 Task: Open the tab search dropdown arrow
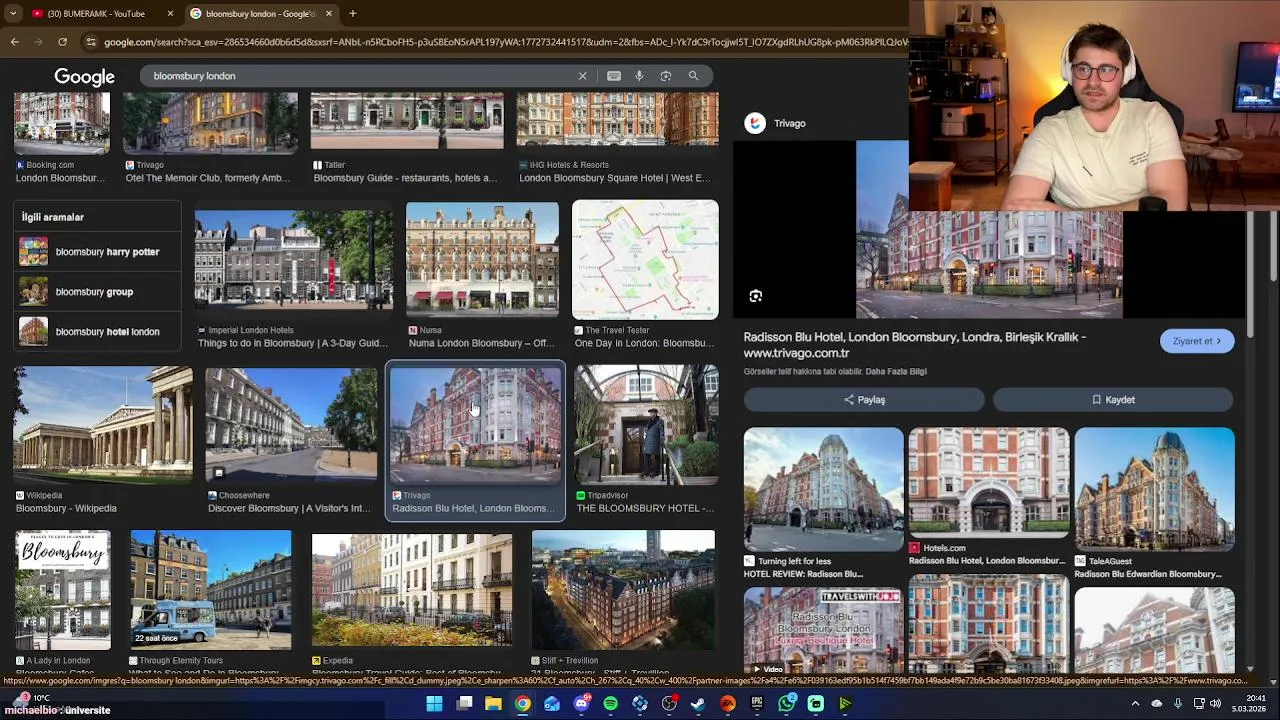pyautogui.click(x=12, y=13)
